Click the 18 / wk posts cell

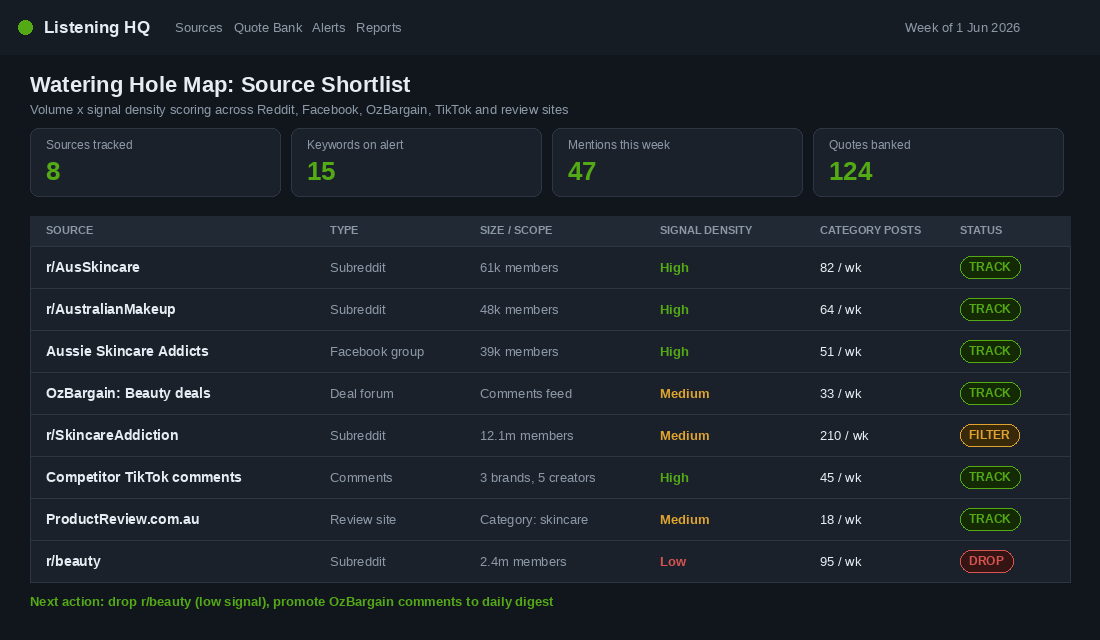pos(840,520)
